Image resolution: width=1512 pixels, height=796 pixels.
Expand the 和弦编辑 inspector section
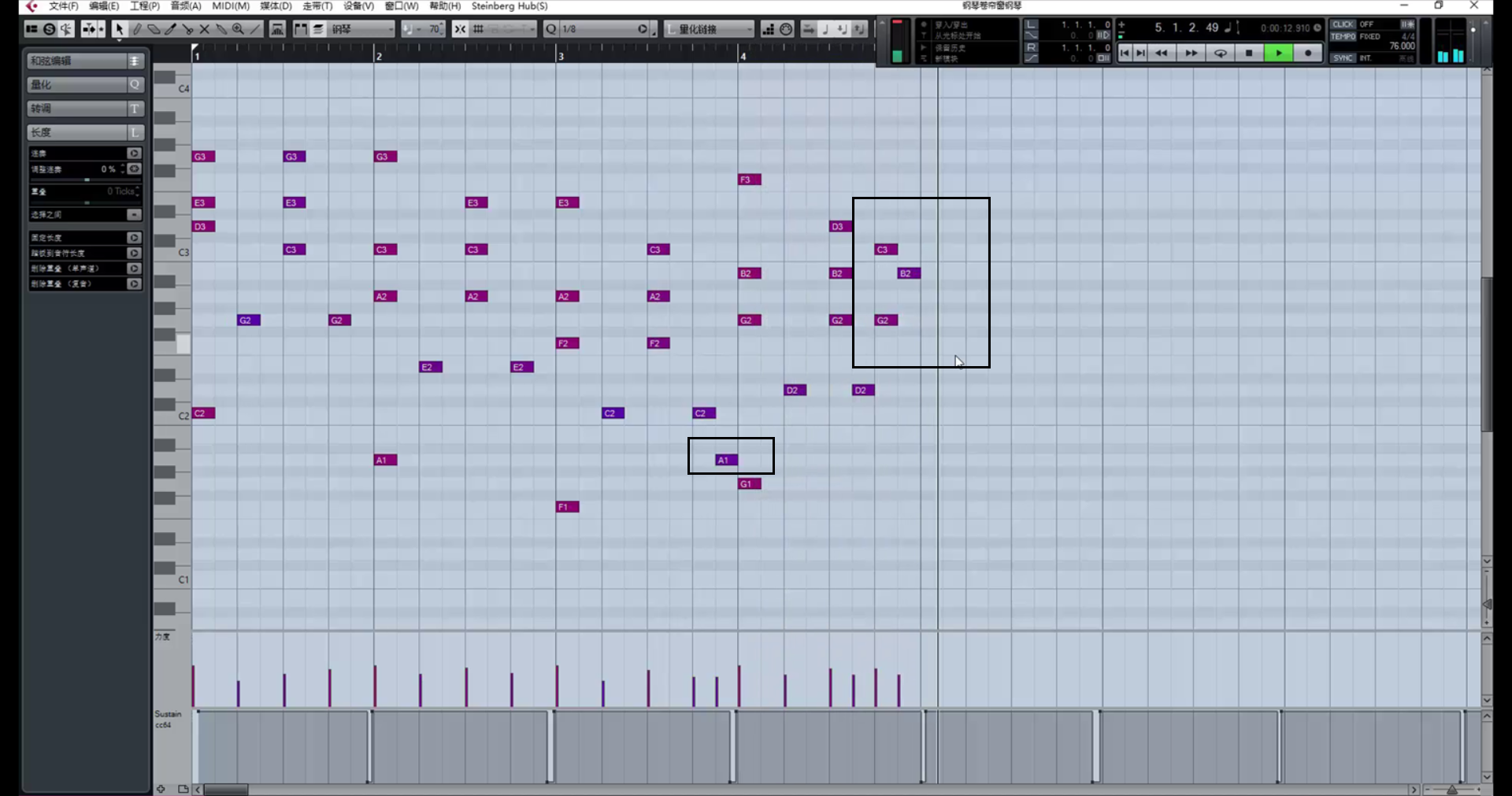pos(85,61)
